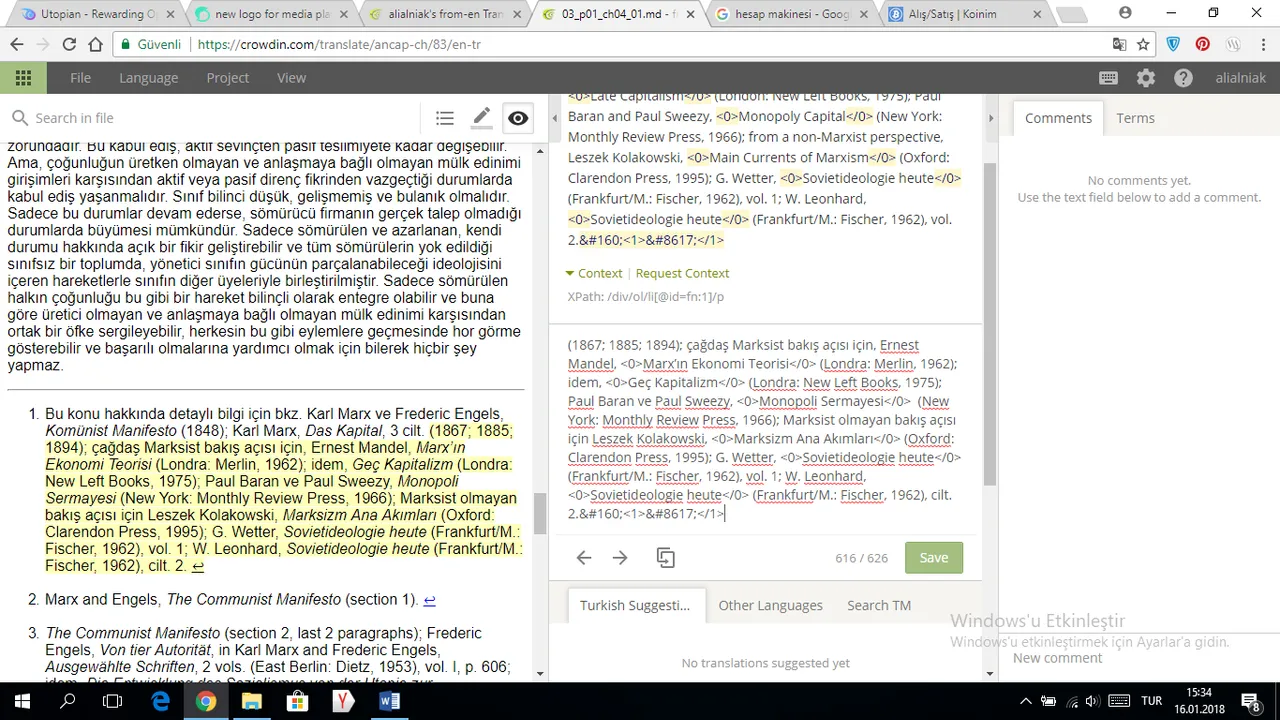
Task: Switch to the Terms tab
Action: (x=1135, y=118)
